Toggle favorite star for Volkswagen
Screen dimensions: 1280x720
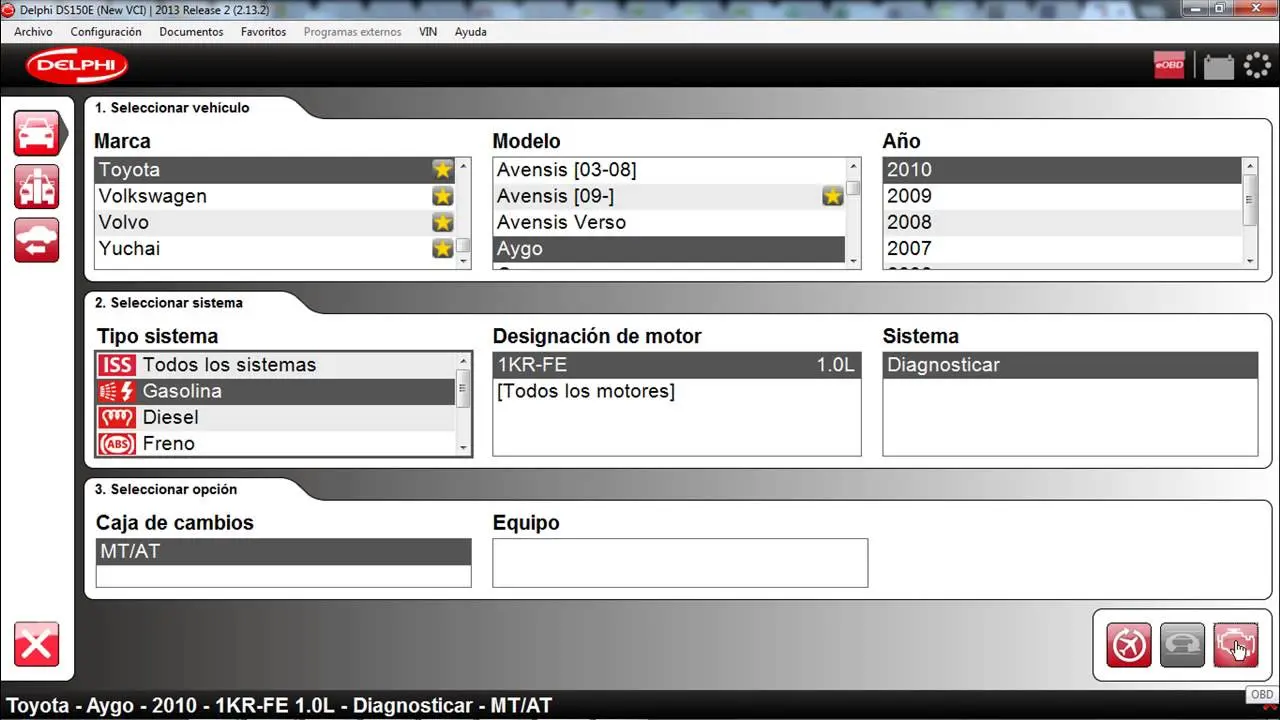coord(443,196)
